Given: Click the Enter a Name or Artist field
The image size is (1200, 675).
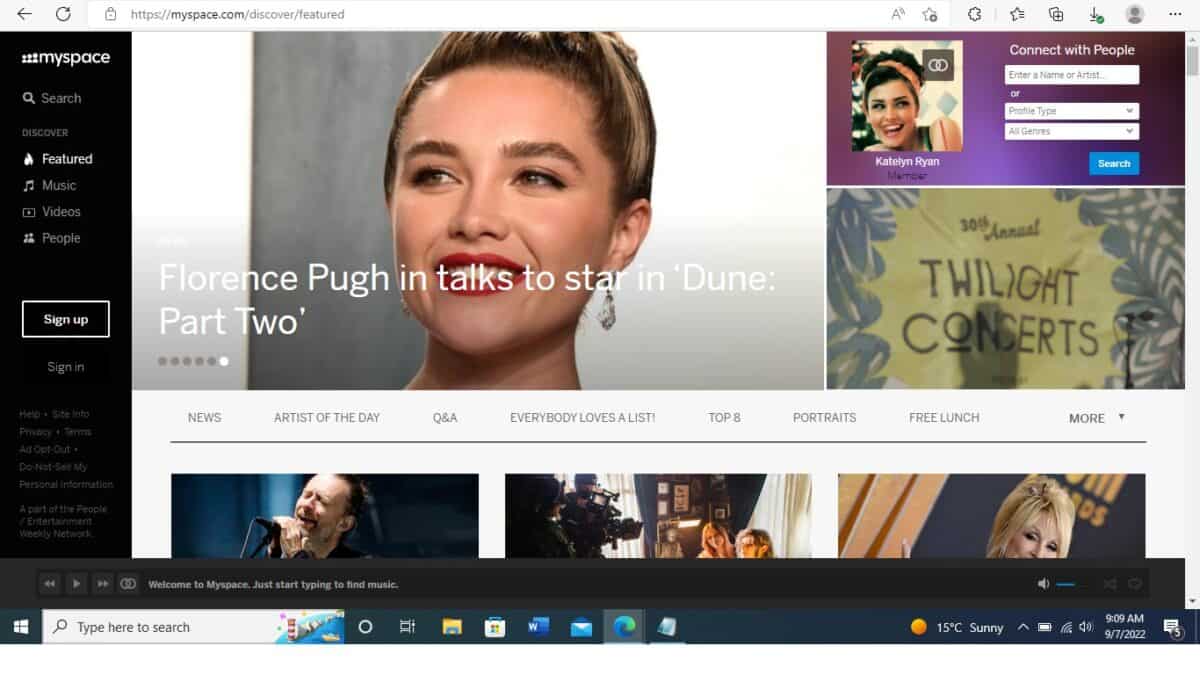Looking at the screenshot, I should (1072, 75).
